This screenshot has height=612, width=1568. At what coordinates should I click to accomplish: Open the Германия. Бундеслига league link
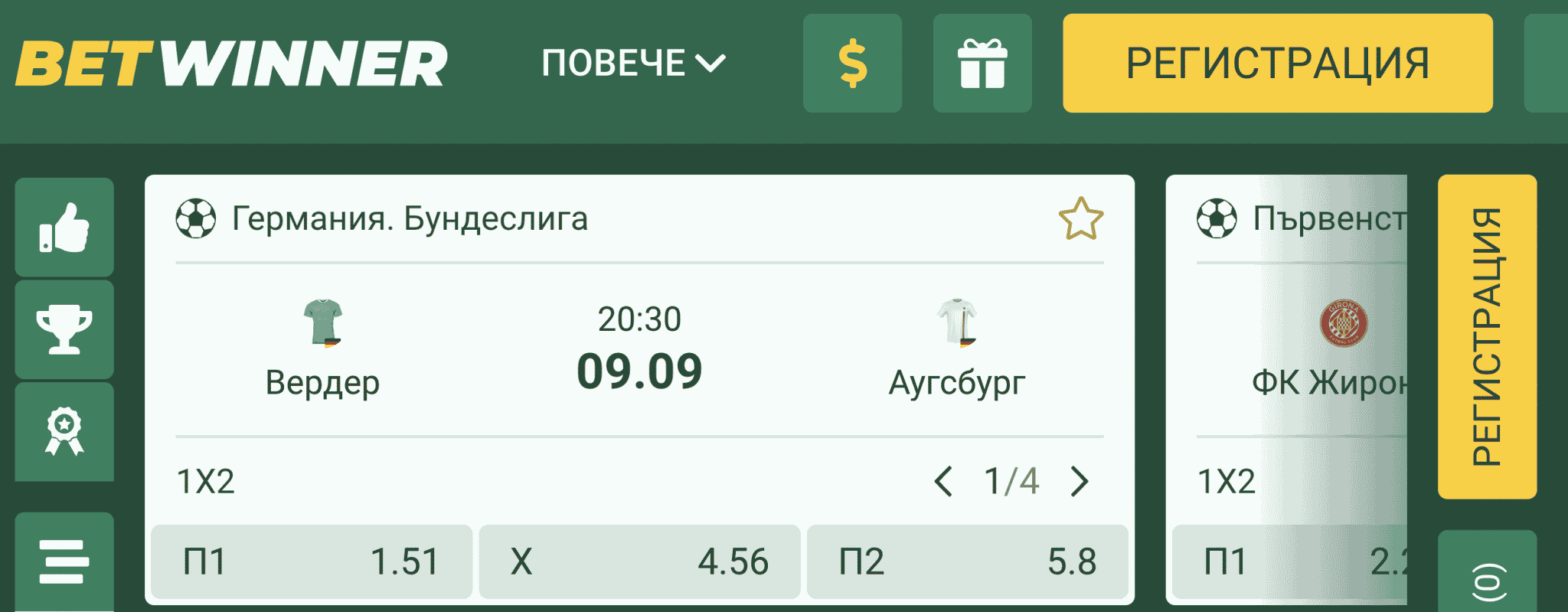click(410, 219)
